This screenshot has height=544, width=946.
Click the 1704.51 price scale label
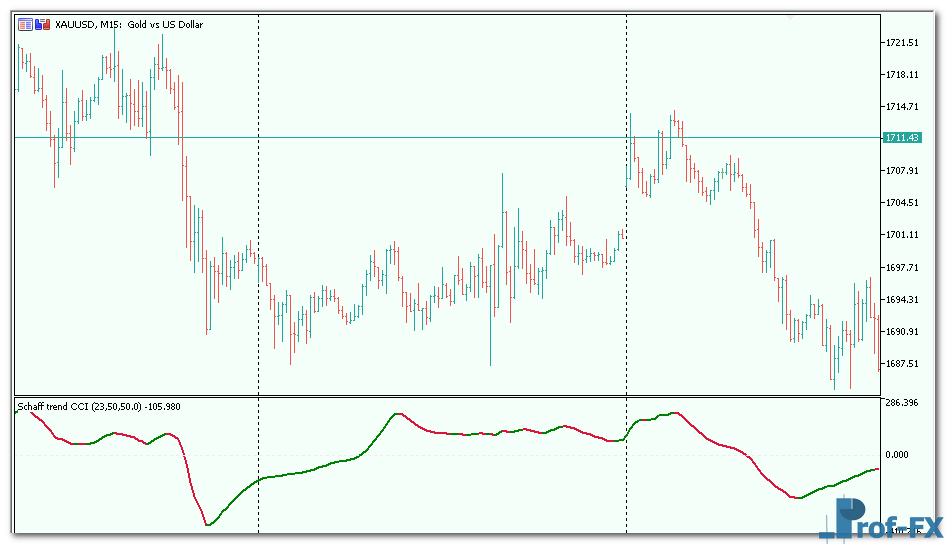click(901, 203)
